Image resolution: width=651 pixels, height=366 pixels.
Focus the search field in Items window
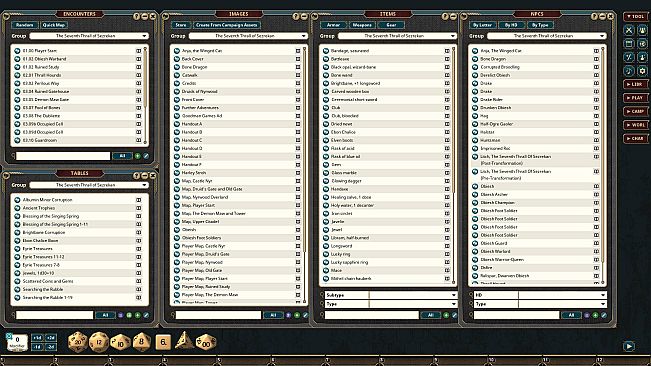pyautogui.click(x=372, y=315)
